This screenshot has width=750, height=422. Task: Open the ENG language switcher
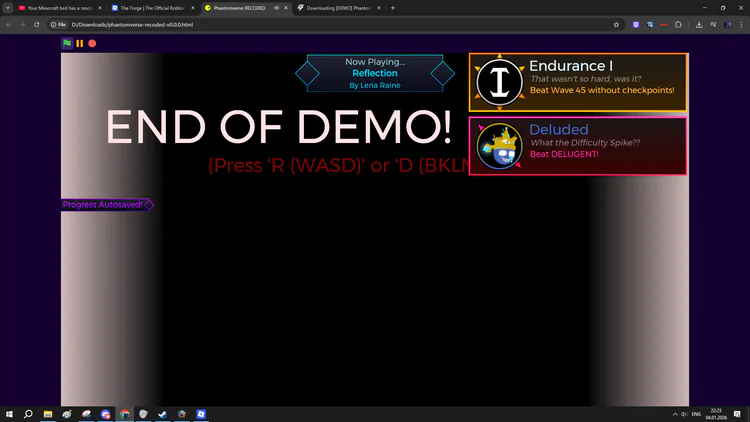696,414
